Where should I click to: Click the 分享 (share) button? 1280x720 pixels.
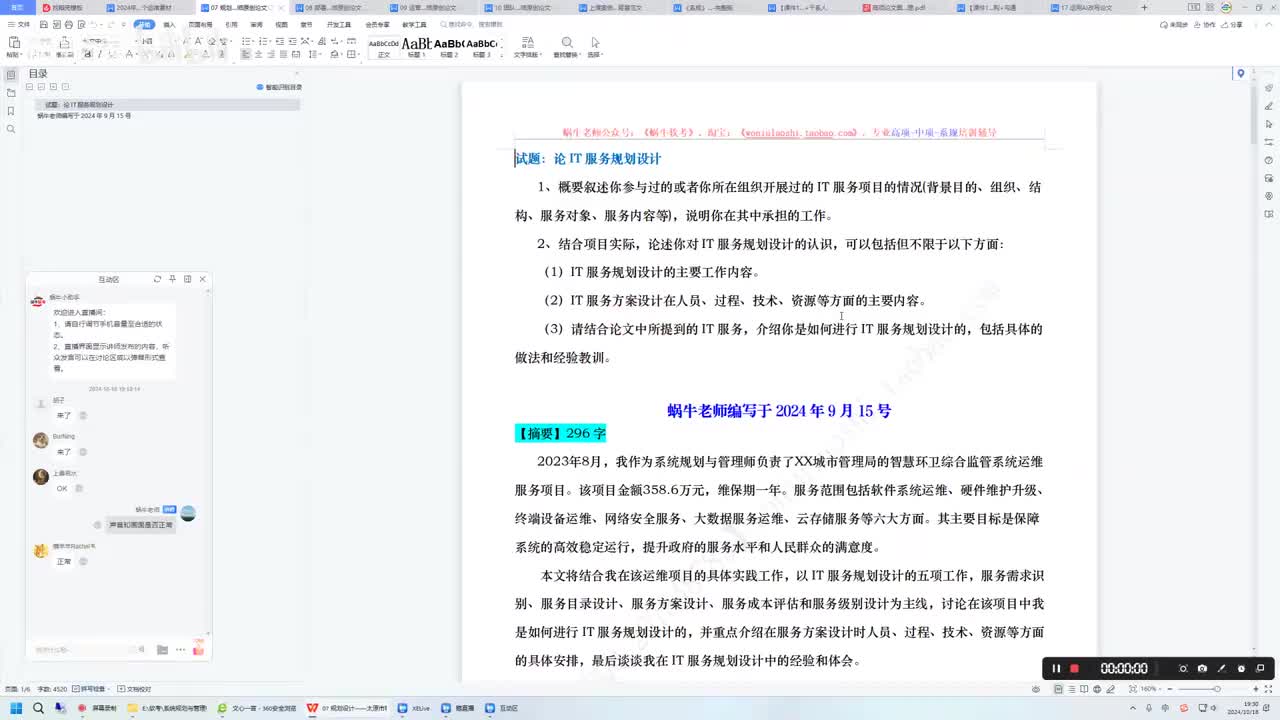pos(1233,24)
